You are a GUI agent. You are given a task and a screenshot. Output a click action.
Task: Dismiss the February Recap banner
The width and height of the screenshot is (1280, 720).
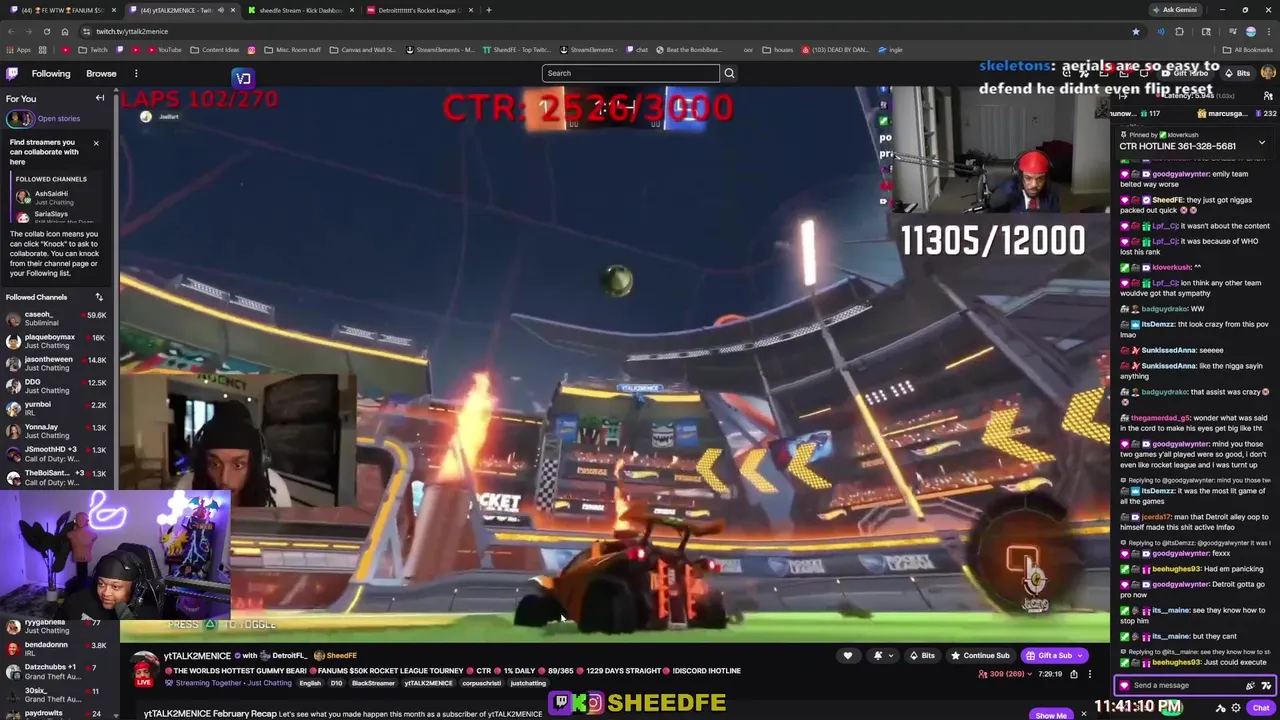pos(1083,714)
